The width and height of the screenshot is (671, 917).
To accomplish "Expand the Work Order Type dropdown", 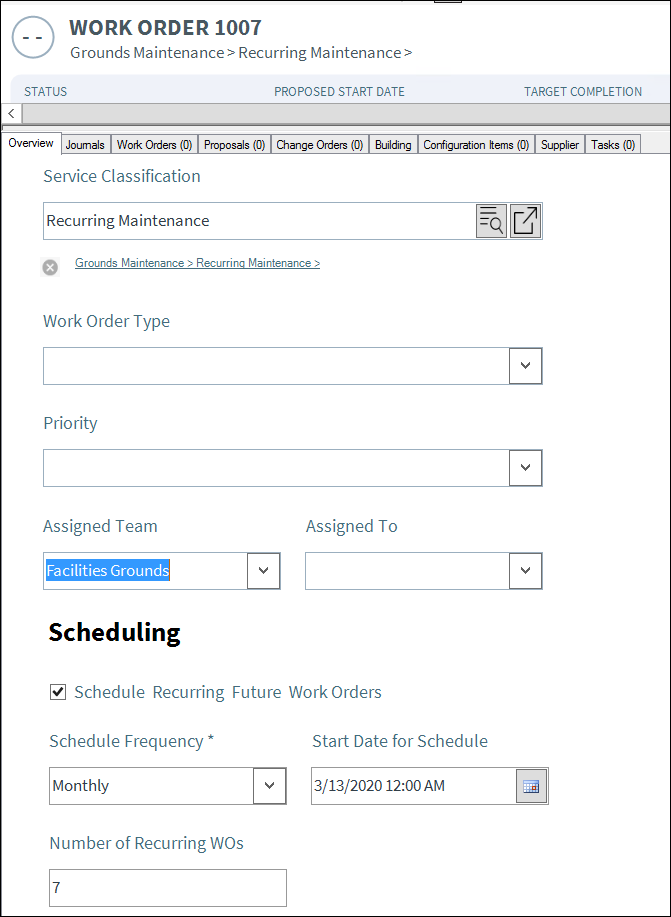I will [525, 366].
